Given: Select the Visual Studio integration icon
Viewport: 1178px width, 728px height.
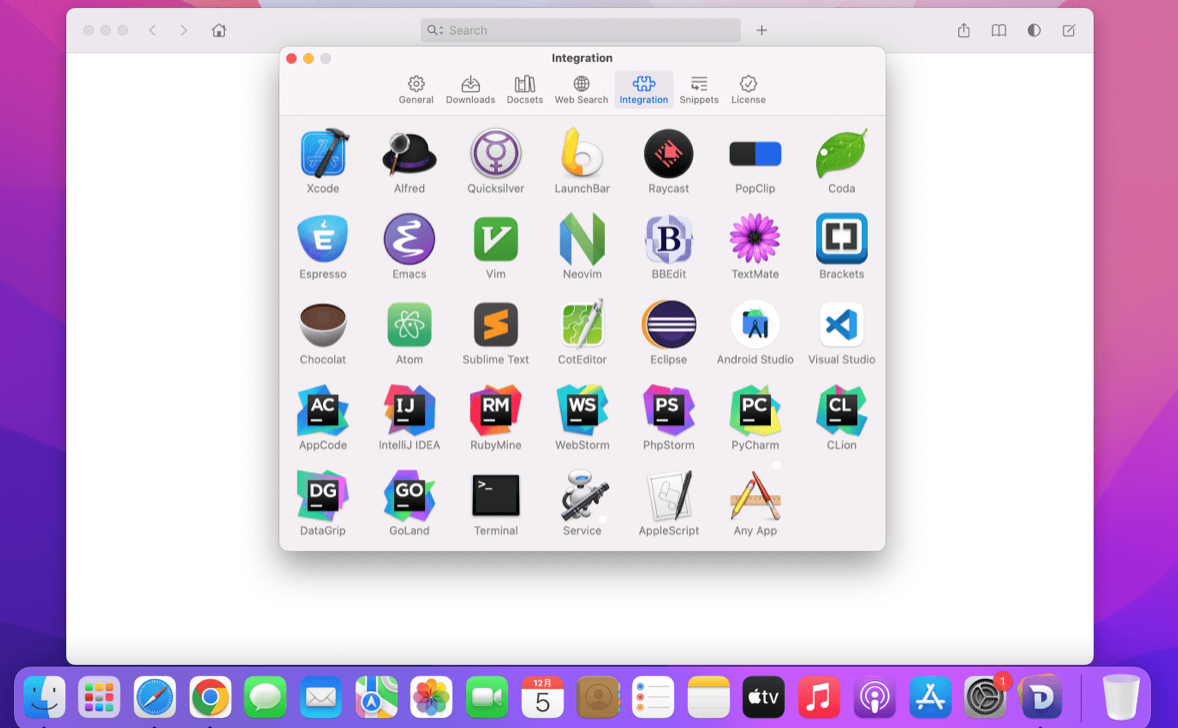Looking at the screenshot, I should click(841, 325).
